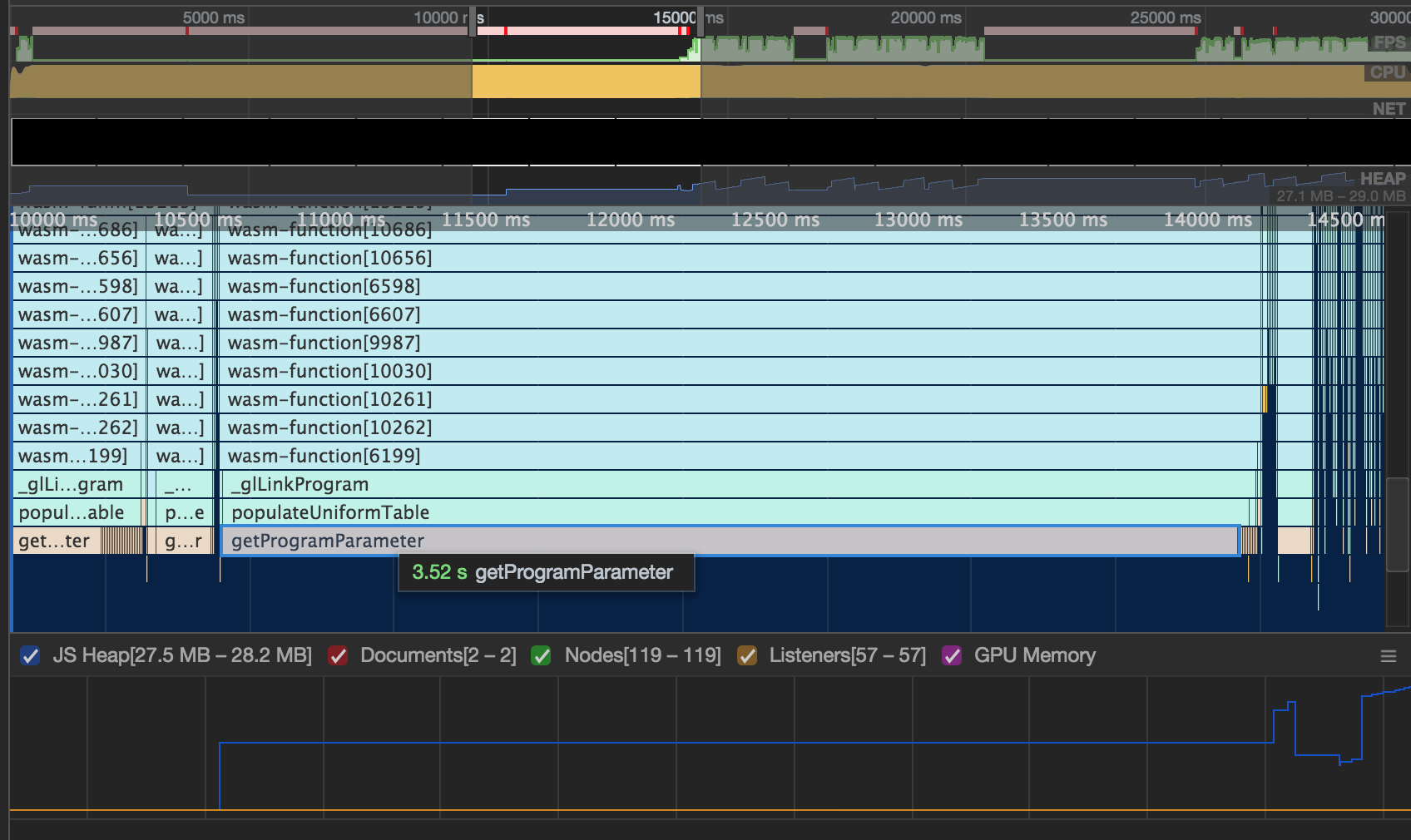Click the narrow "g…r" flame bar

185,541
